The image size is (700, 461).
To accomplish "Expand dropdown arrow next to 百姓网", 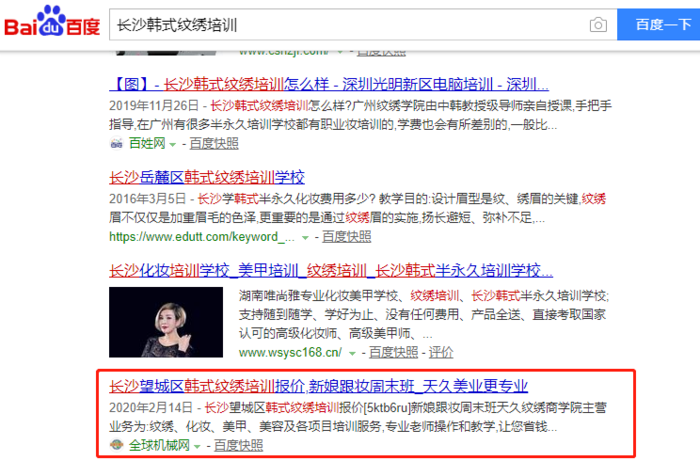I will coord(172,144).
